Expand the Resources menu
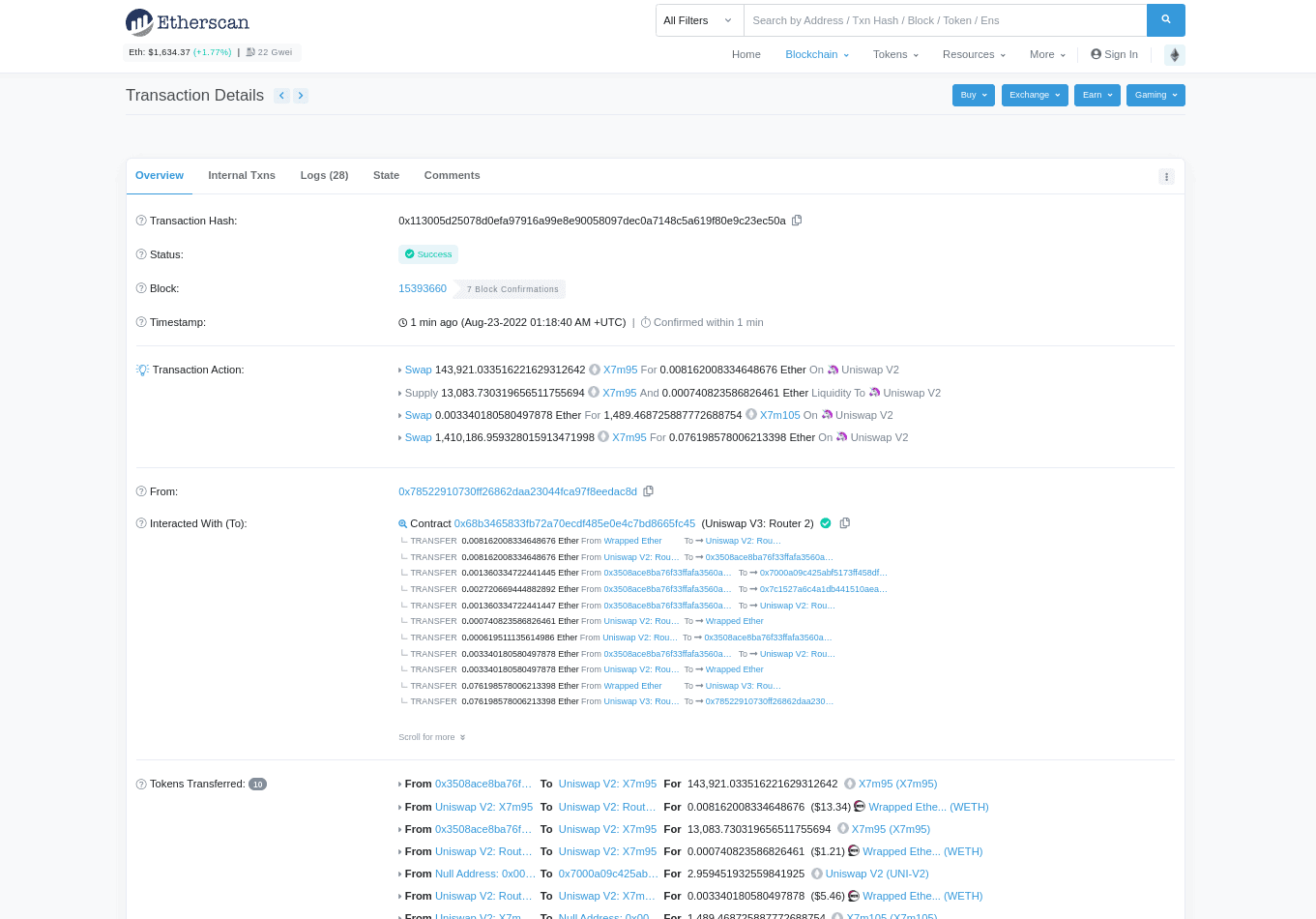Screen dimensions: 1316x919 tap(974, 54)
